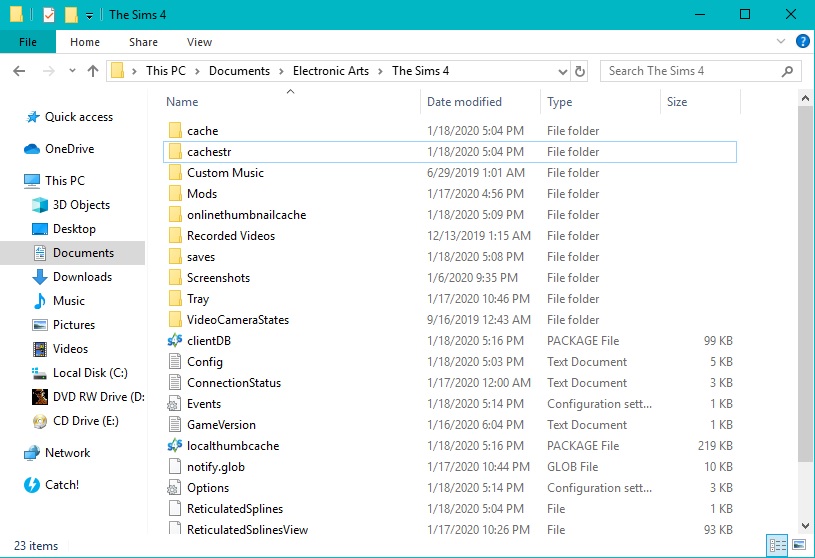Select the localthumbcache package file icon

(x=175, y=446)
